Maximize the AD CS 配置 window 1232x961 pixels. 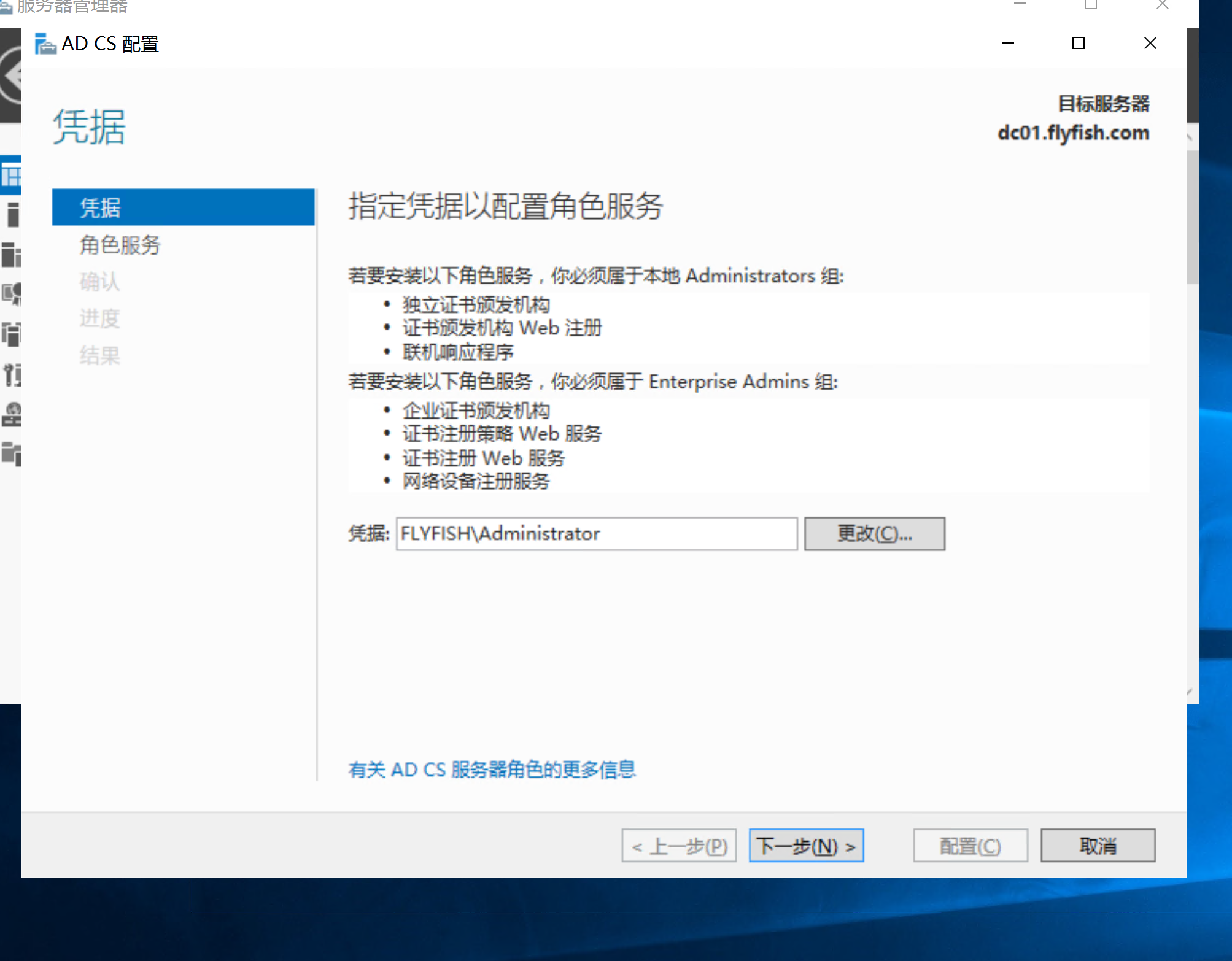[x=1079, y=43]
